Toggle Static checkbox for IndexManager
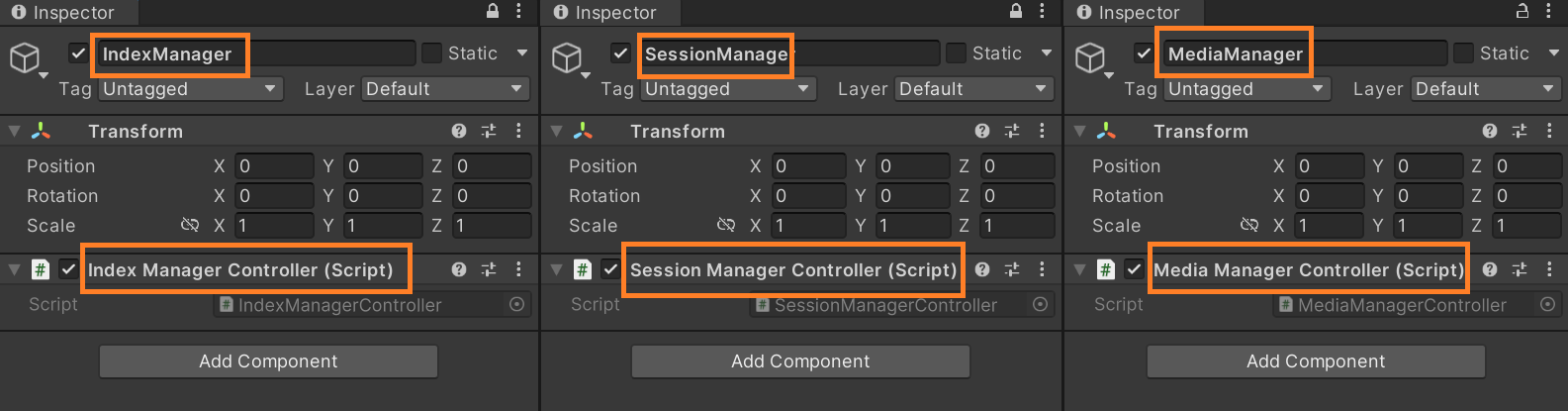1568x411 pixels. click(x=432, y=53)
